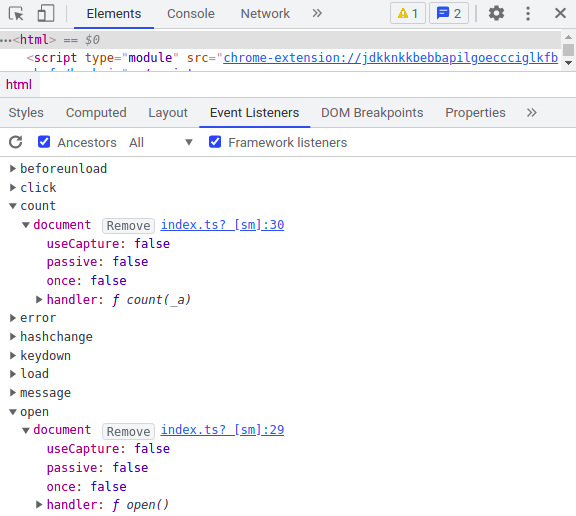The height and width of the screenshot is (516, 576).
Task: Collapse the count event
Action: click(13, 206)
